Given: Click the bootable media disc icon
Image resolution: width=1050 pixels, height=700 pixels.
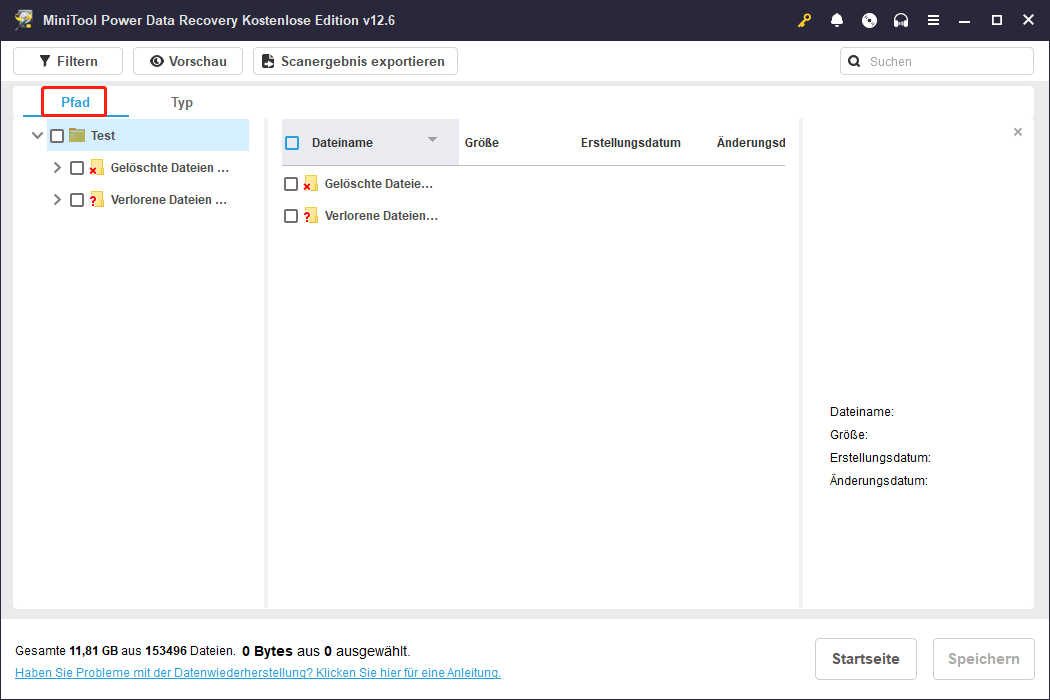Looking at the screenshot, I should tap(869, 20).
